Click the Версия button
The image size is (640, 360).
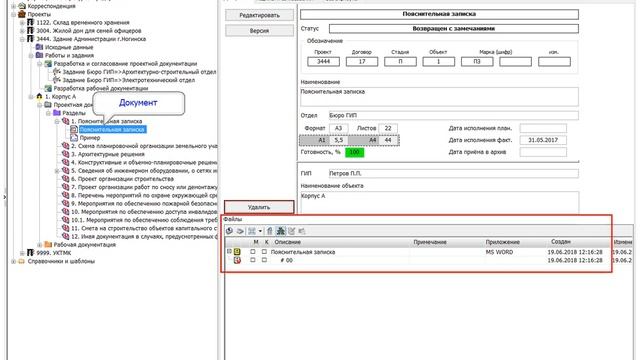[259, 31]
